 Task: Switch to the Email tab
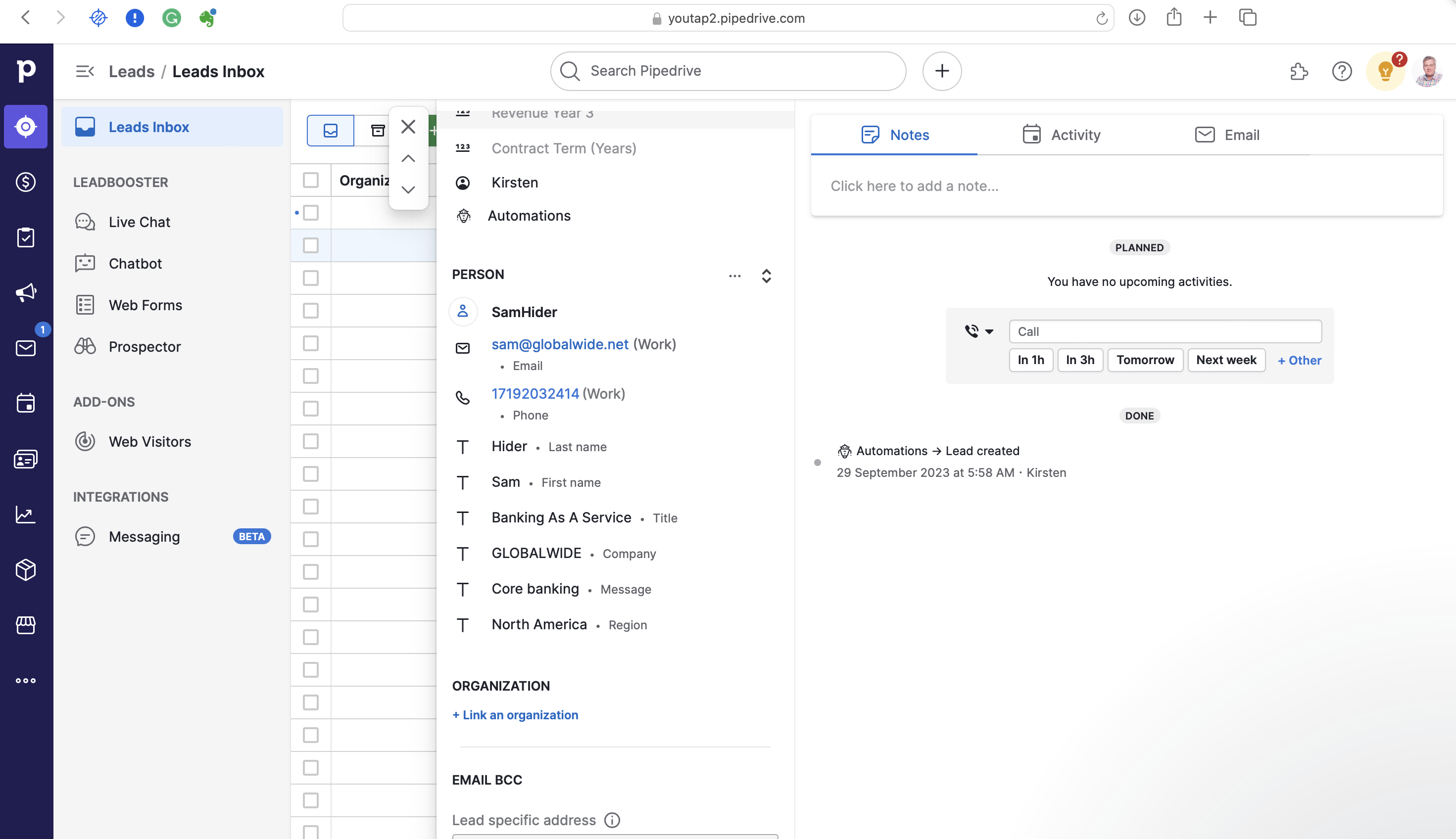click(1227, 135)
